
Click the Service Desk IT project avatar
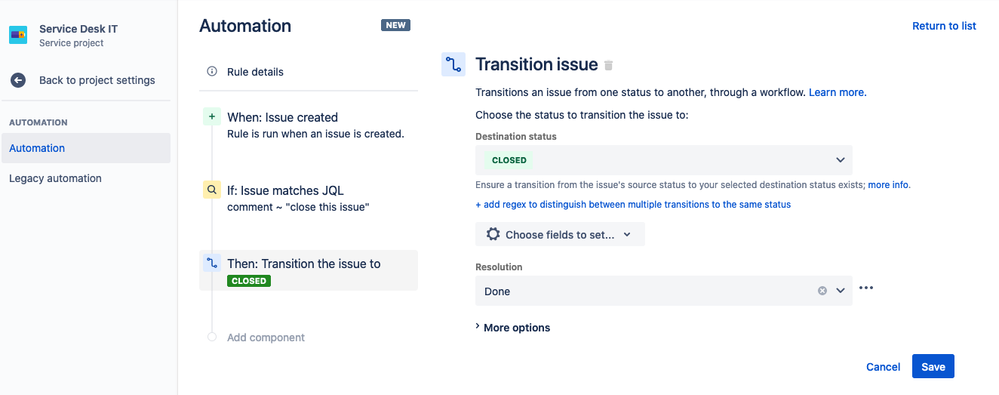(x=18, y=35)
